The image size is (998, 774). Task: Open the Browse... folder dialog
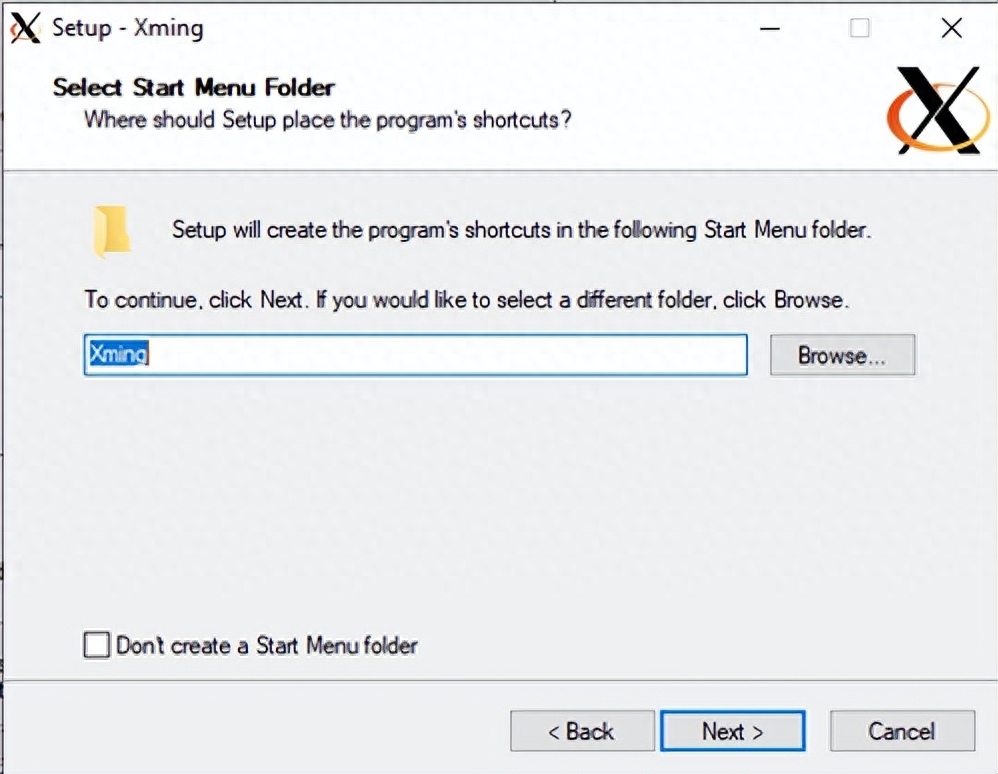click(842, 355)
